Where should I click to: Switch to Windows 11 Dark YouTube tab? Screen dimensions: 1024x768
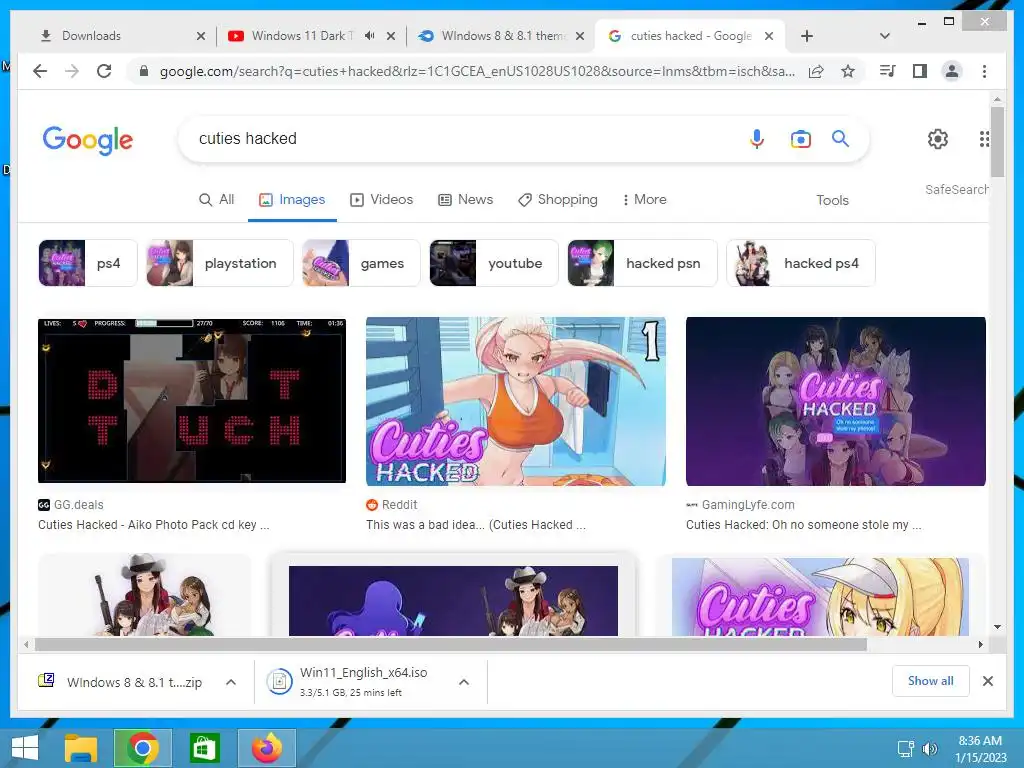pyautogui.click(x=301, y=36)
